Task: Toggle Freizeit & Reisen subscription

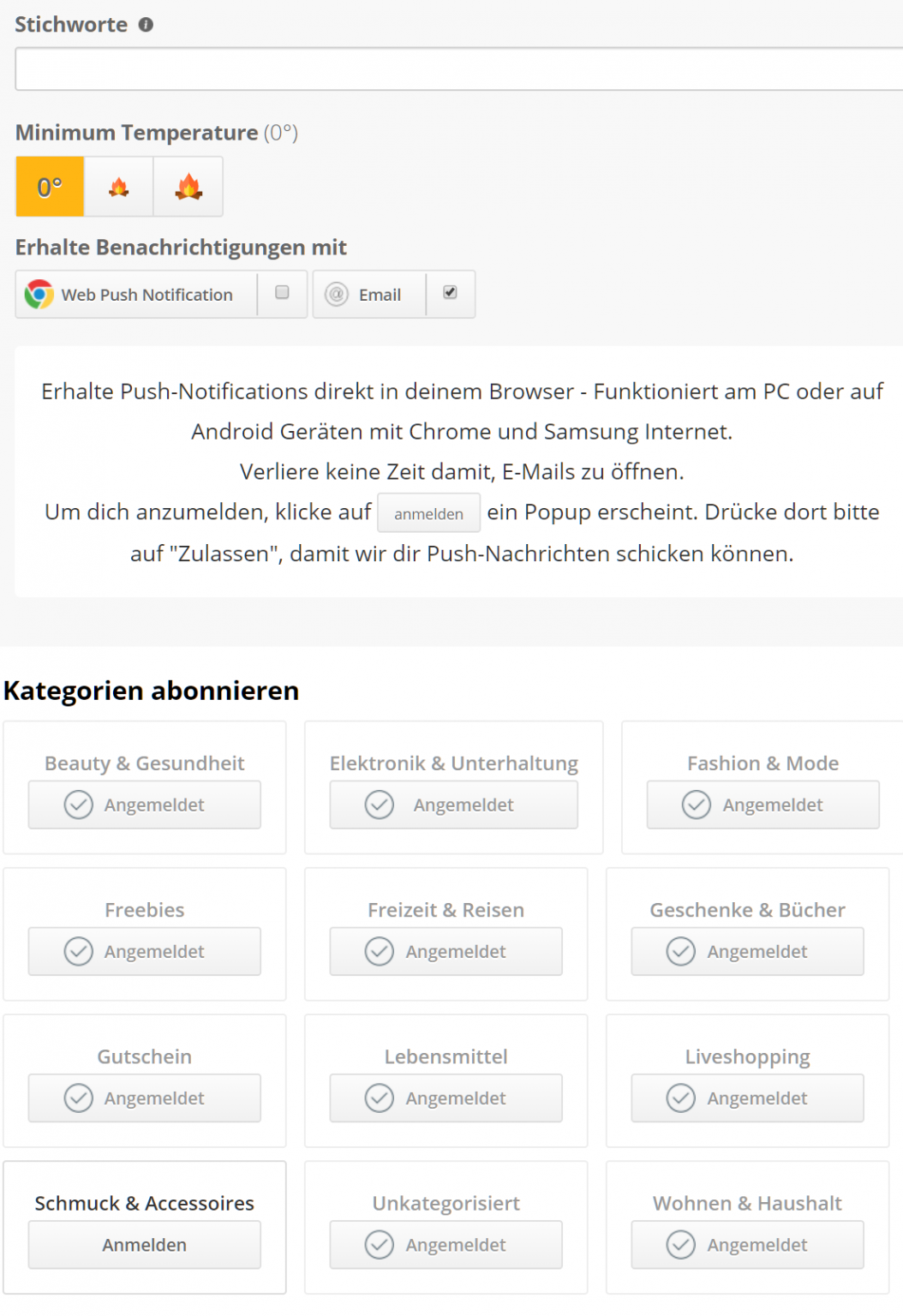Action: (446, 951)
